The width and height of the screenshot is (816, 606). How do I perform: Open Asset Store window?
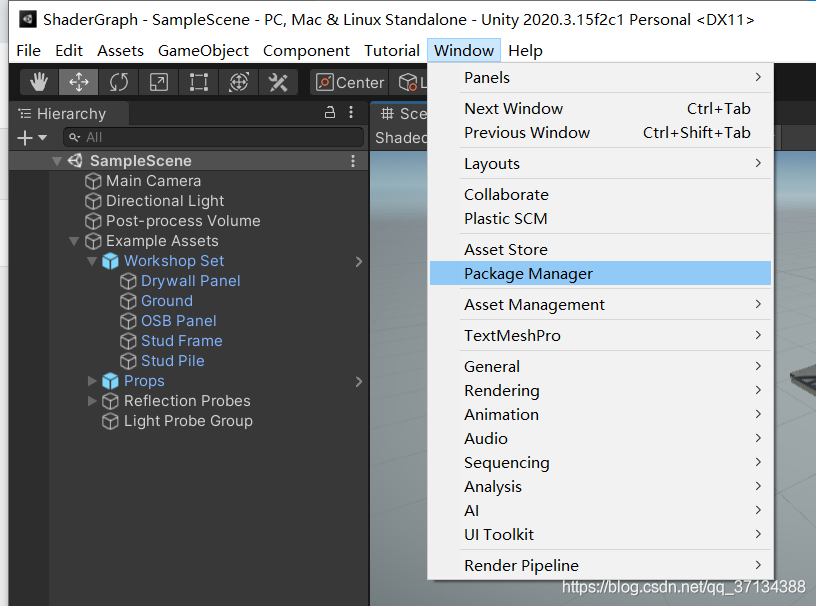601,249
